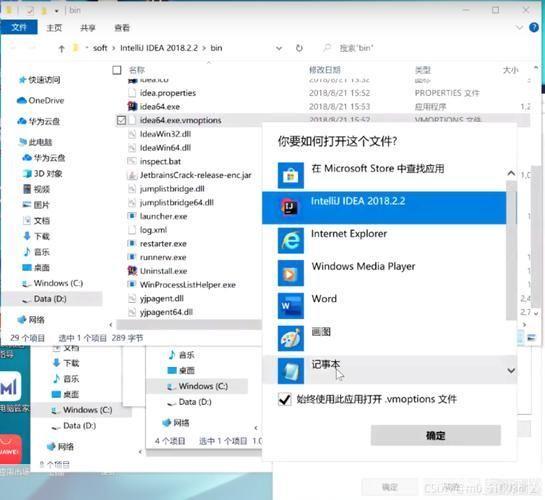
Task: Click app list scroll-down arrow
Action: [511, 370]
